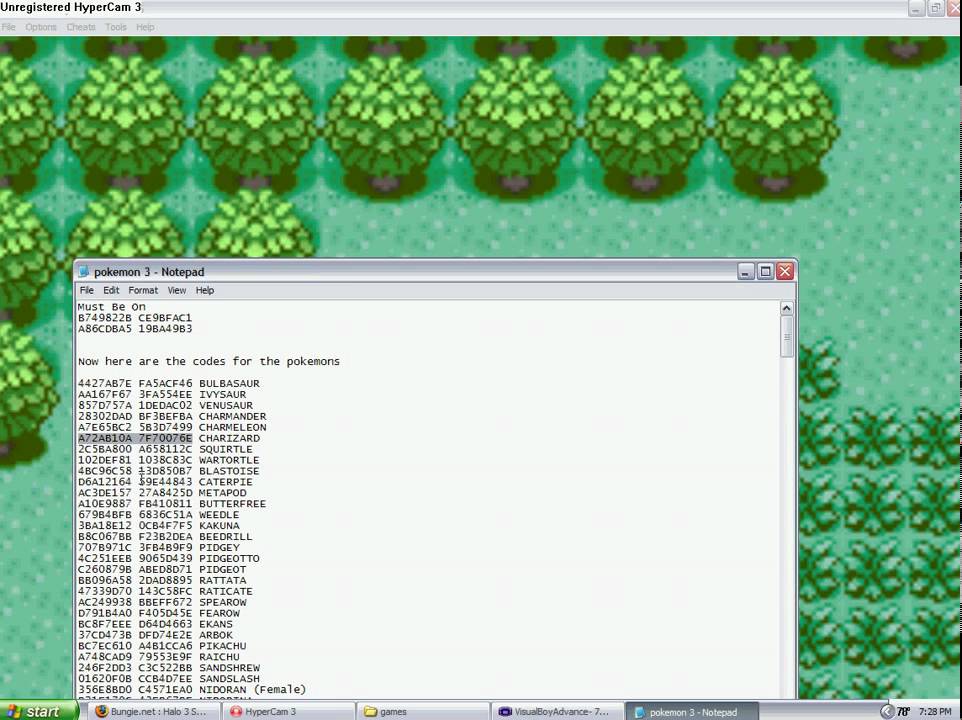Open VisualBoyAdvance File menu

[9, 27]
